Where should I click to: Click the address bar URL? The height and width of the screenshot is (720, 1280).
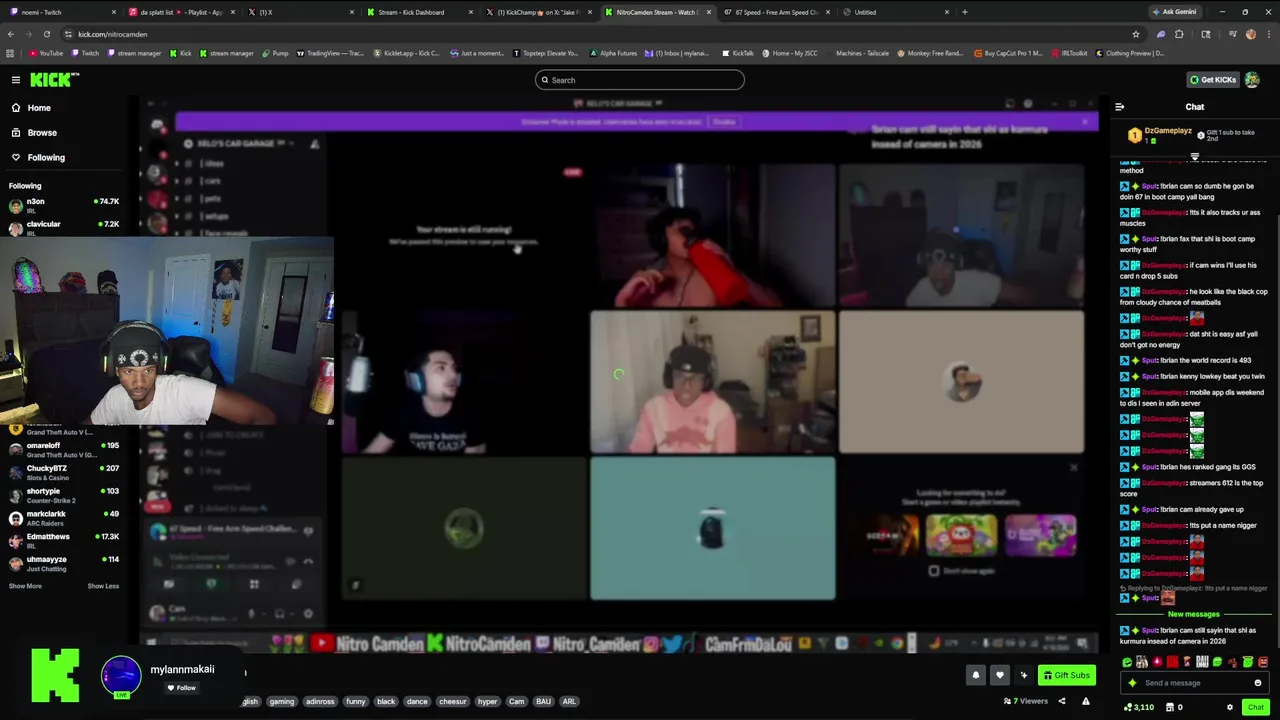(112, 34)
